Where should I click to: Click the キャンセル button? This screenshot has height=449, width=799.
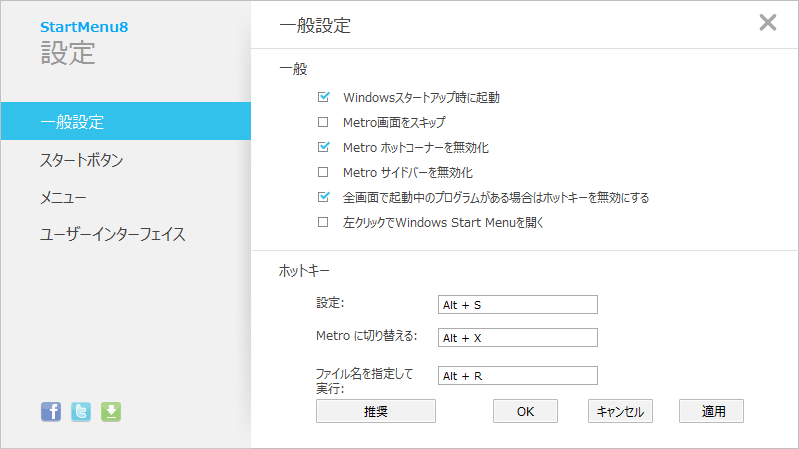[620, 411]
